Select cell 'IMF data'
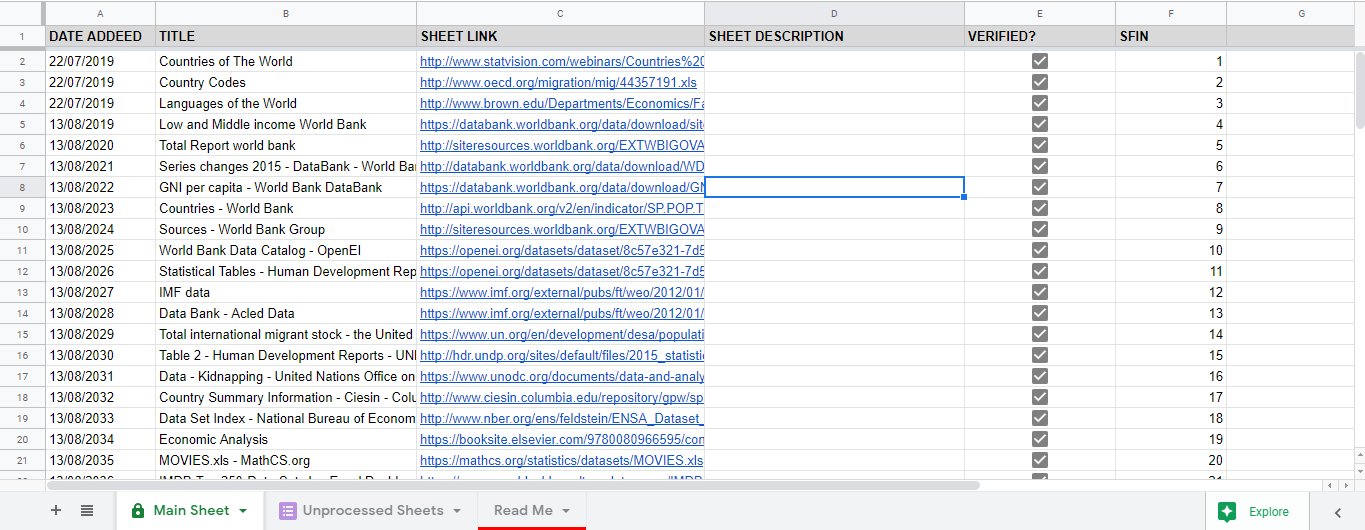This screenshot has width=1365, height=530. pyautogui.click(x=286, y=292)
